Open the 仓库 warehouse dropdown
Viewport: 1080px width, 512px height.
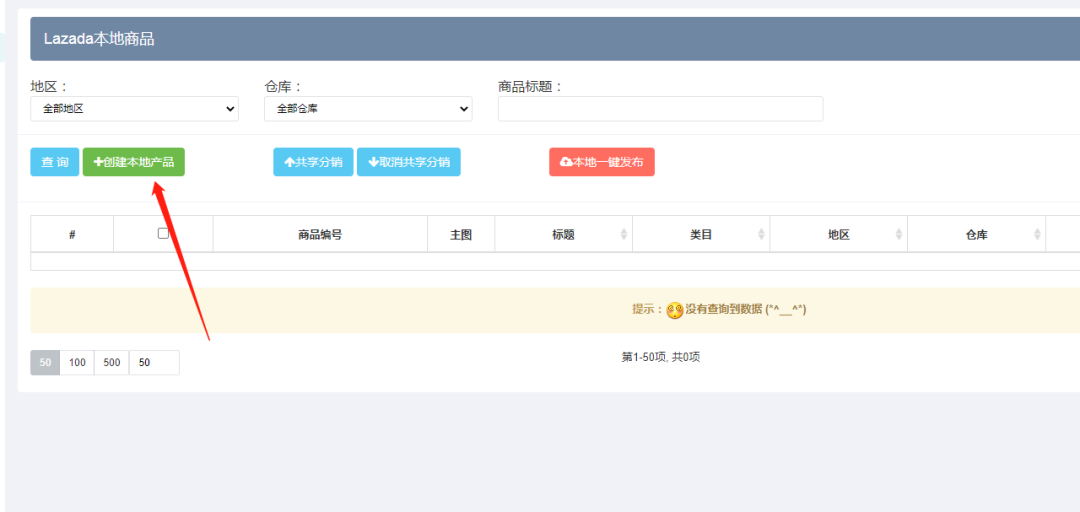368,109
